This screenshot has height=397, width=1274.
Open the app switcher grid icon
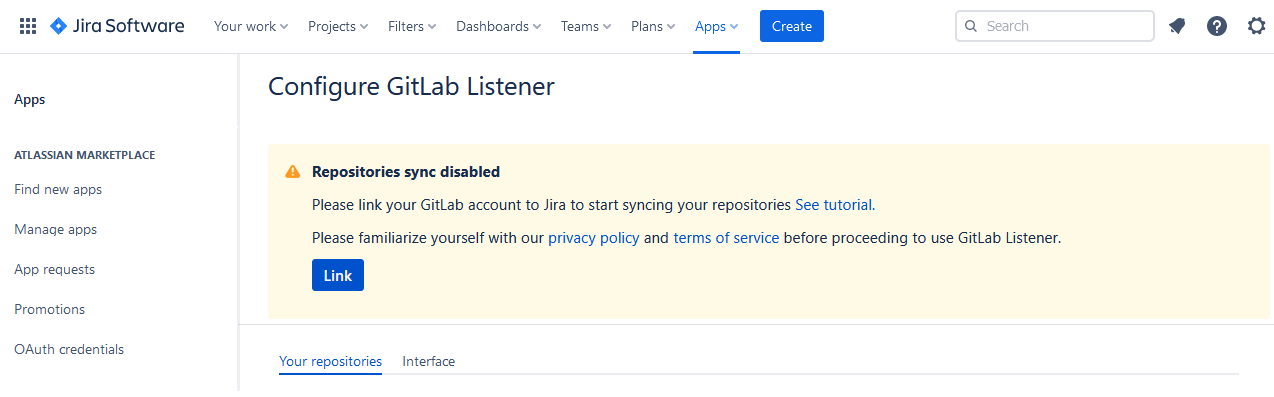[28, 26]
